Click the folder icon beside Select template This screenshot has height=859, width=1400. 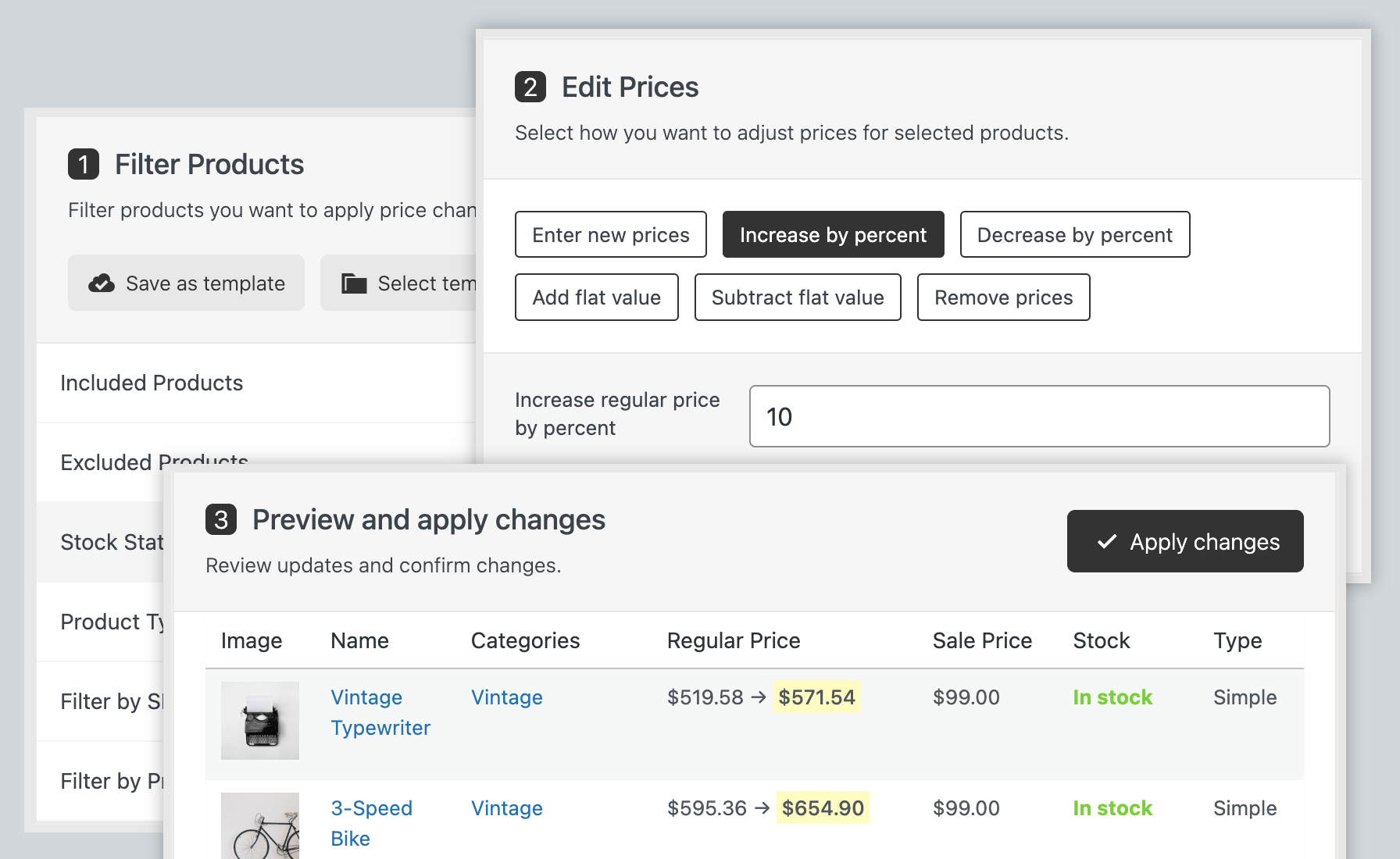353,283
